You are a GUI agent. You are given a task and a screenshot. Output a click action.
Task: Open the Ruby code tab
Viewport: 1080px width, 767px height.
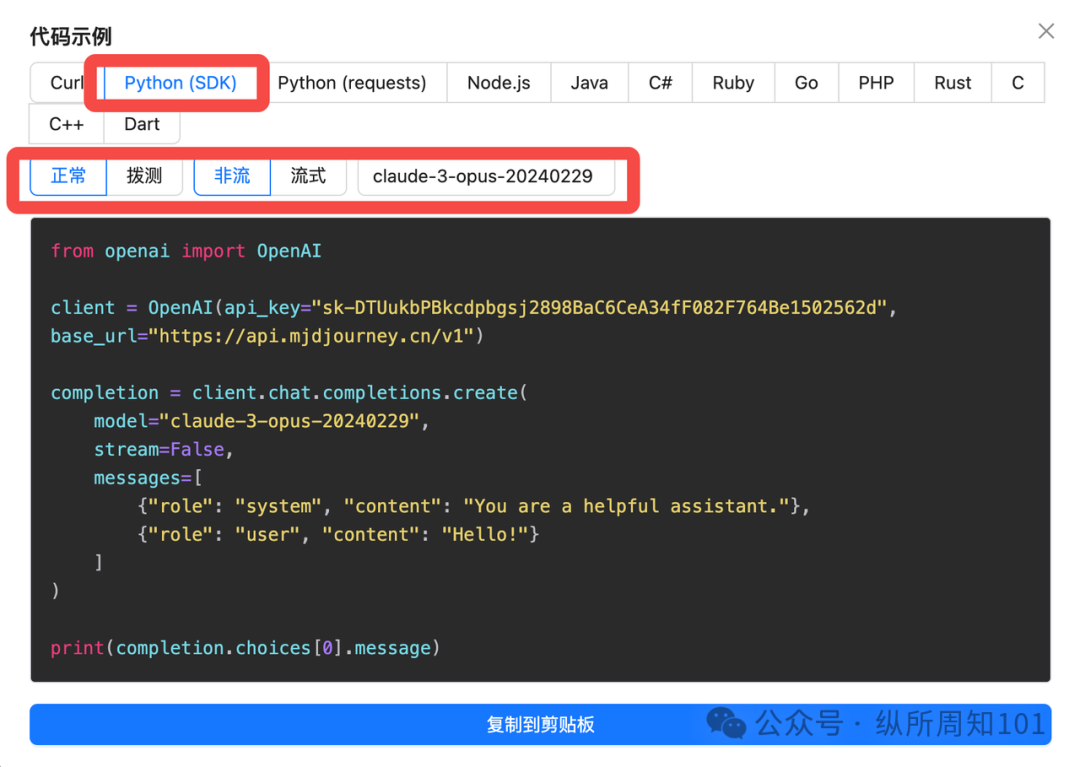coord(733,83)
